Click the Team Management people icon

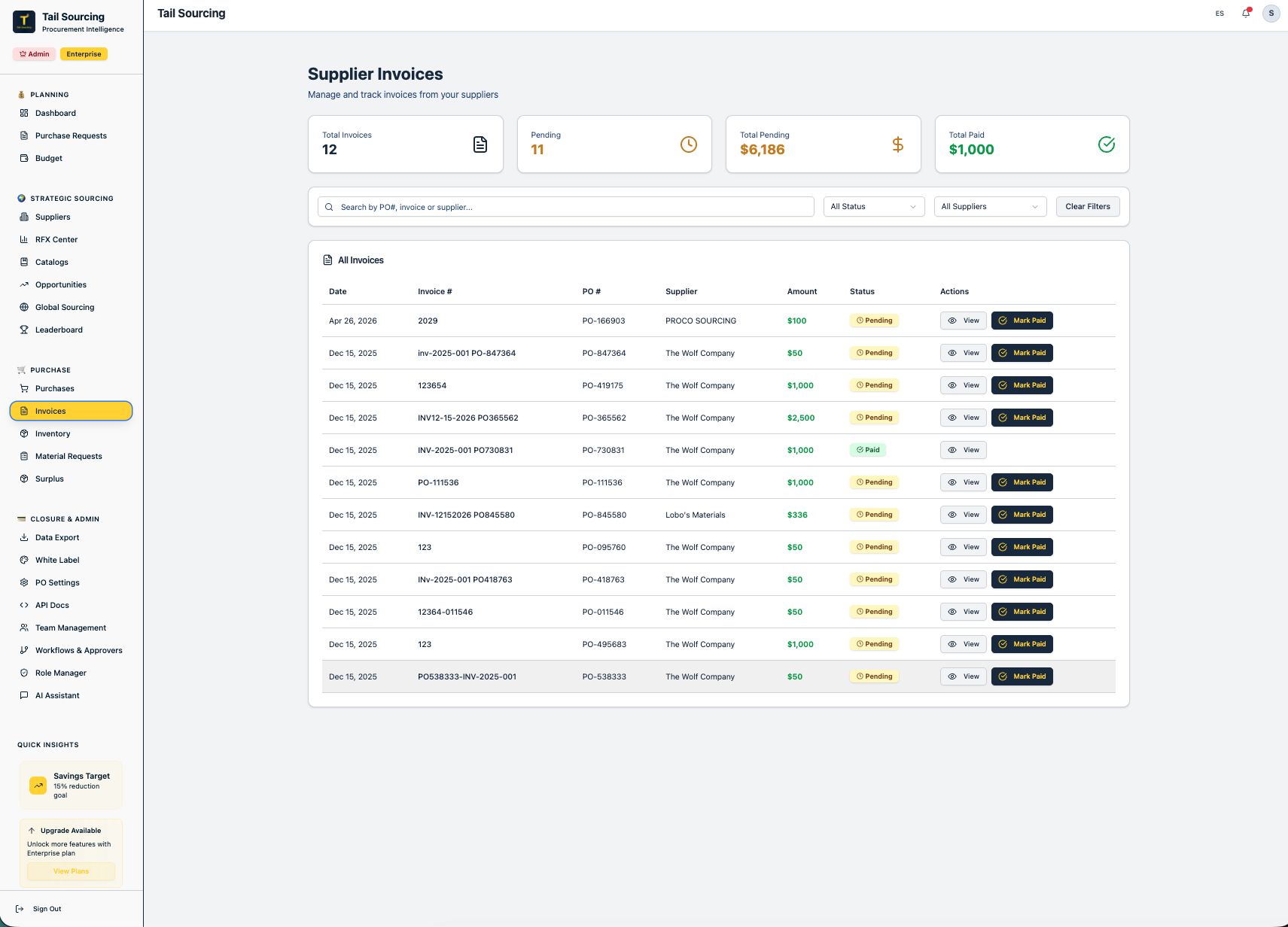24,628
